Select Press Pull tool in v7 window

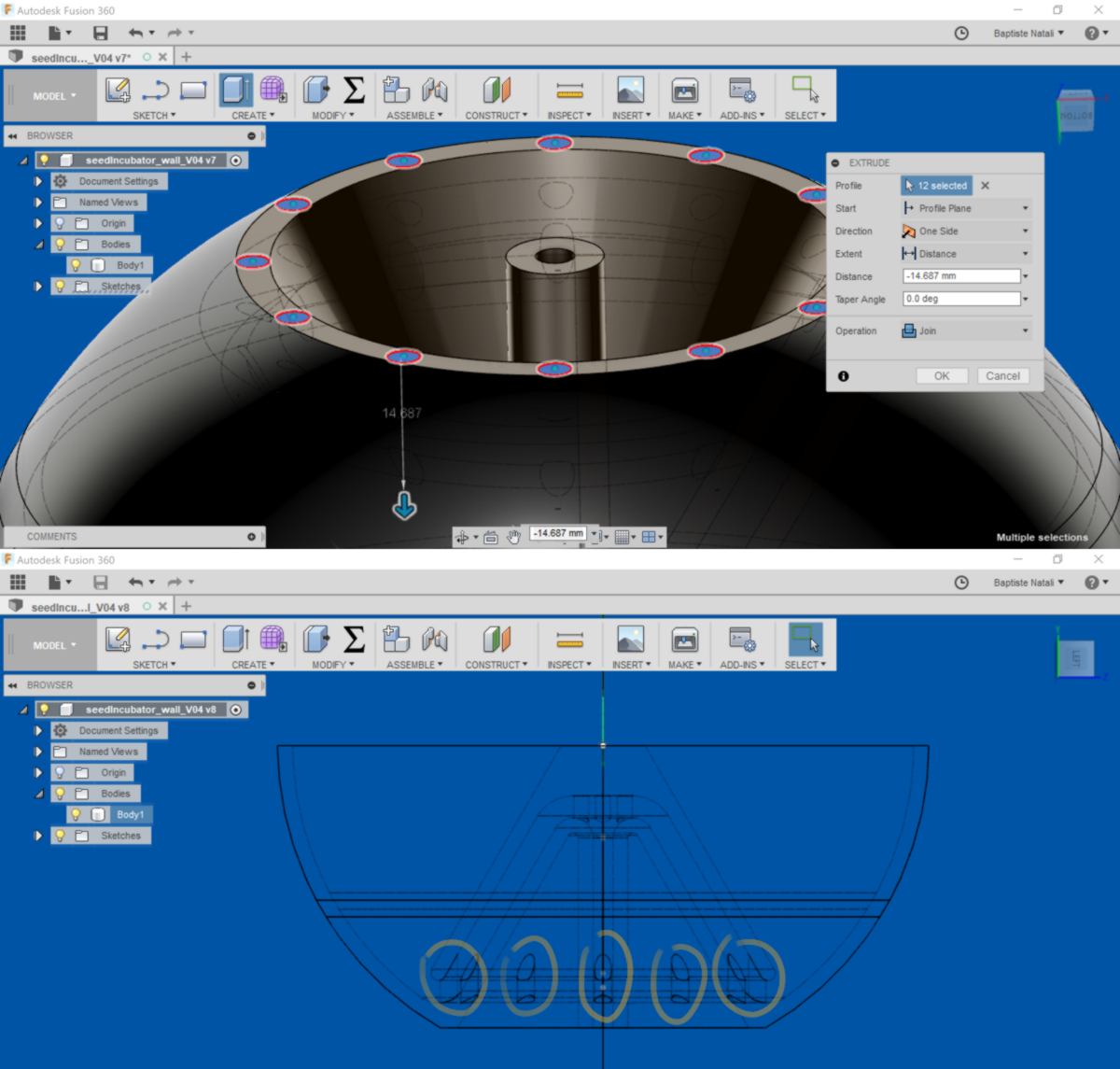tap(316, 90)
